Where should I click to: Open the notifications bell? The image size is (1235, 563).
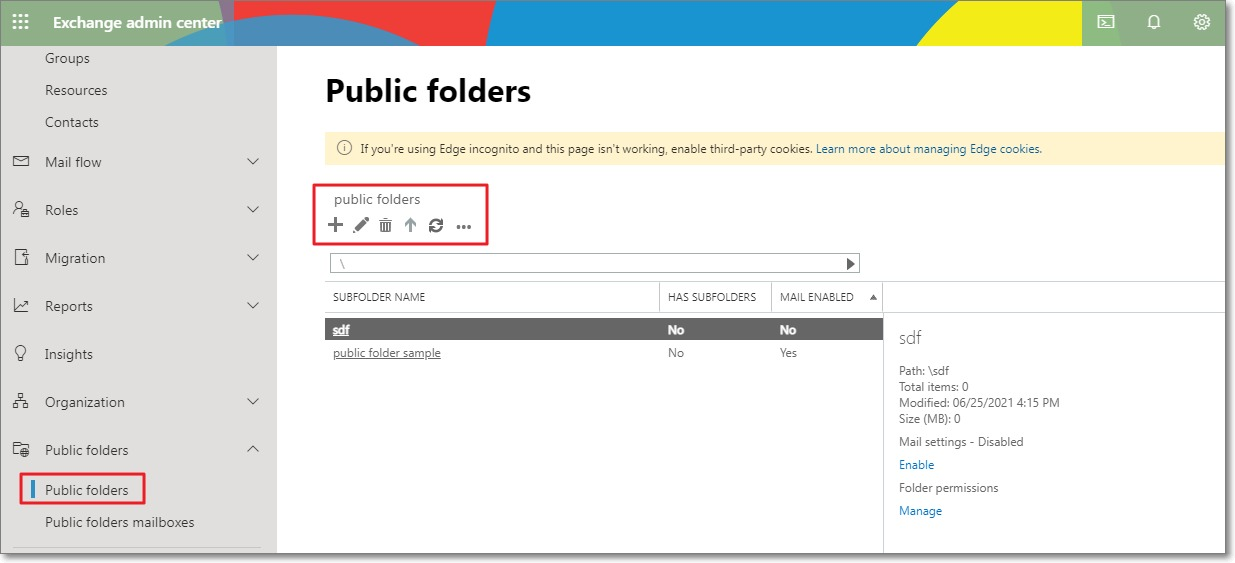coord(1154,22)
